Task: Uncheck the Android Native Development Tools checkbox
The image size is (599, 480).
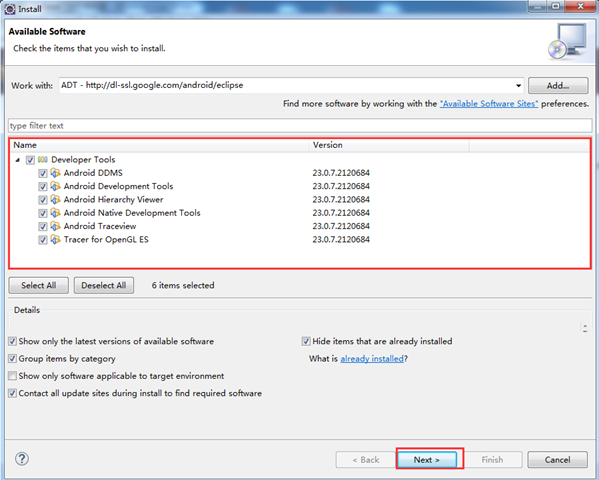Action: (43, 213)
